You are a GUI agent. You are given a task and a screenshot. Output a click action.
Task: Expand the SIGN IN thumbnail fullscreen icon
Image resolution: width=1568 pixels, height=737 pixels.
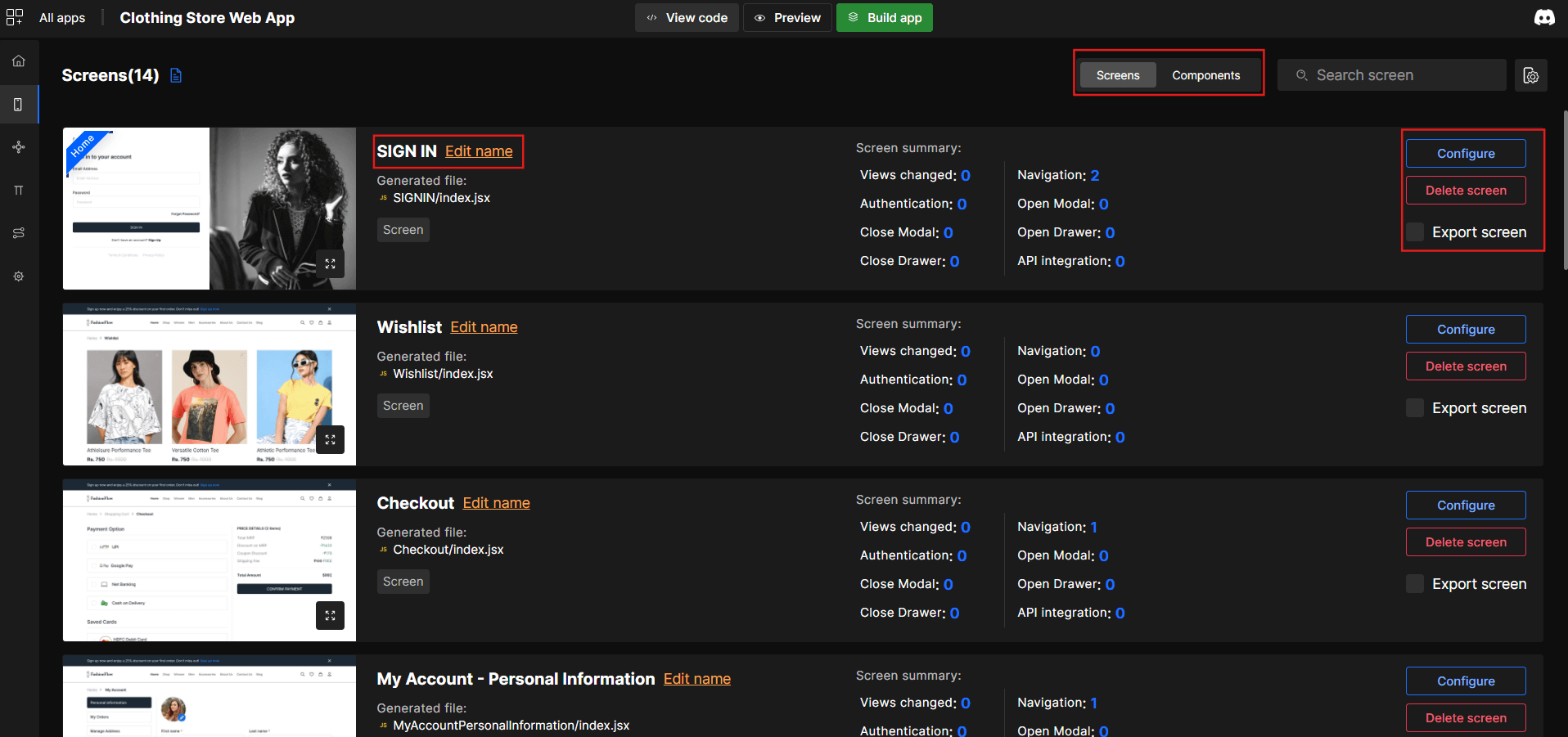click(x=330, y=263)
